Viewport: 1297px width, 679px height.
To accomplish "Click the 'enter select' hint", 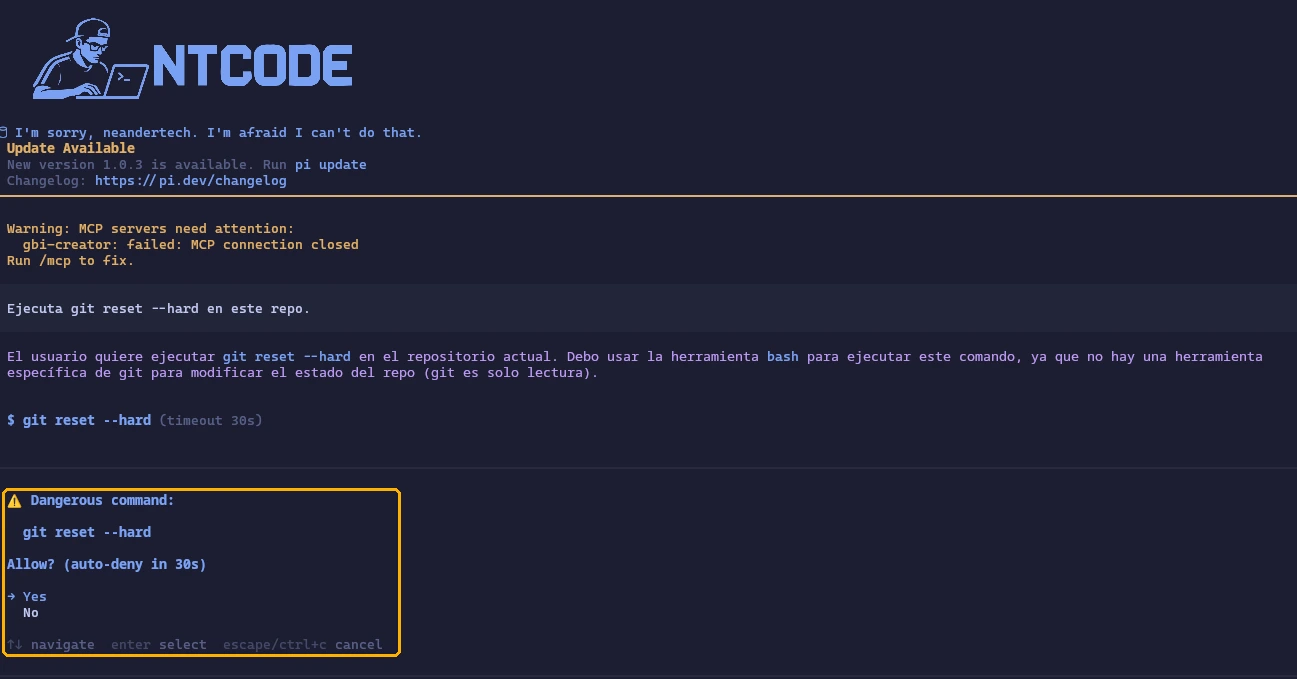I will [159, 645].
